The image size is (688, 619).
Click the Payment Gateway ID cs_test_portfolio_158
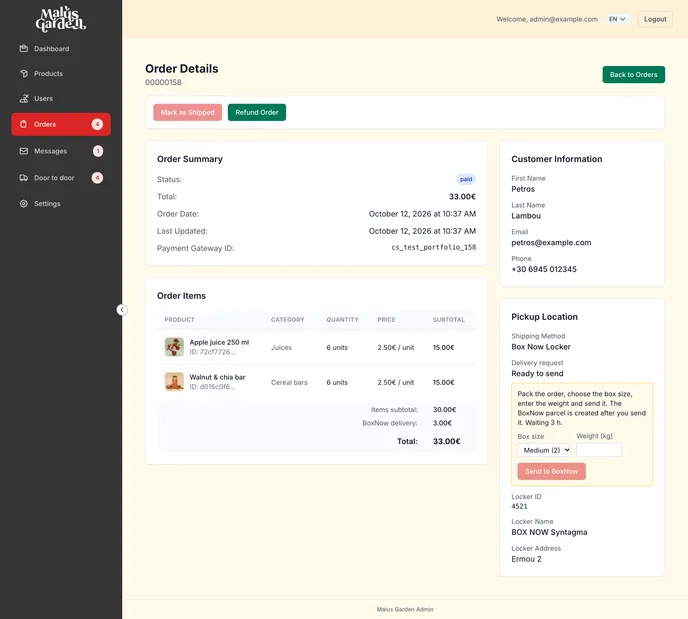click(x=434, y=247)
